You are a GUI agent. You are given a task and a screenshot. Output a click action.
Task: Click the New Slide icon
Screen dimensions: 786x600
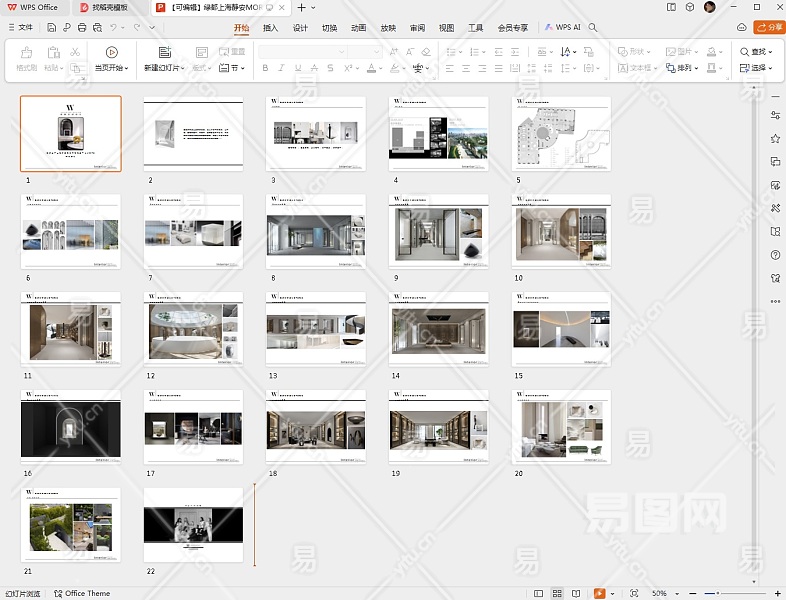tap(164, 52)
